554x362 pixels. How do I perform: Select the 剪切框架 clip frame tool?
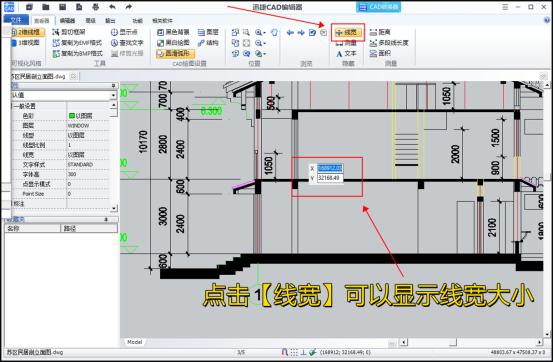pyautogui.click(x=69, y=32)
